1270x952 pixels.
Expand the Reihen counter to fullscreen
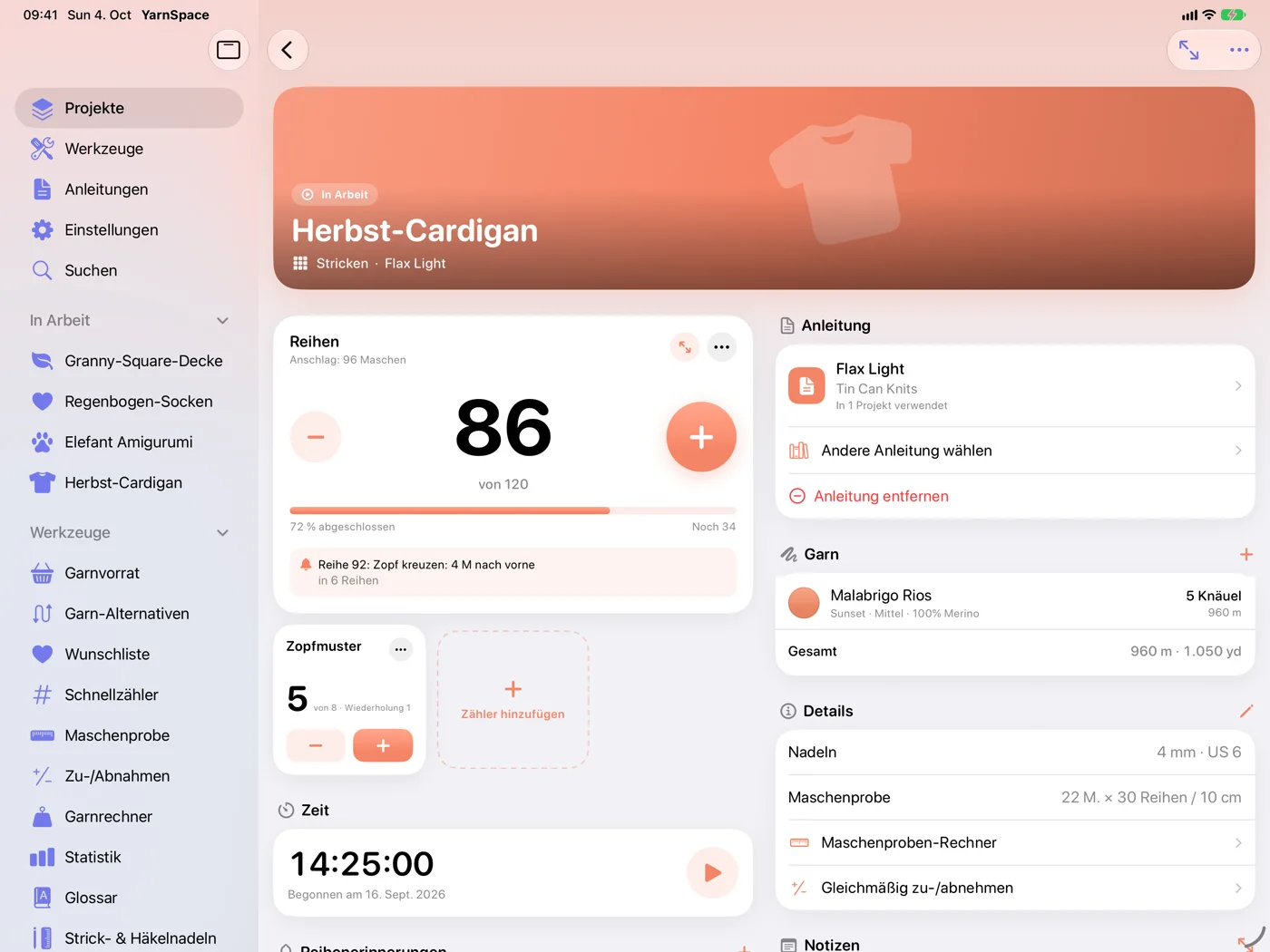click(x=685, y=346)
